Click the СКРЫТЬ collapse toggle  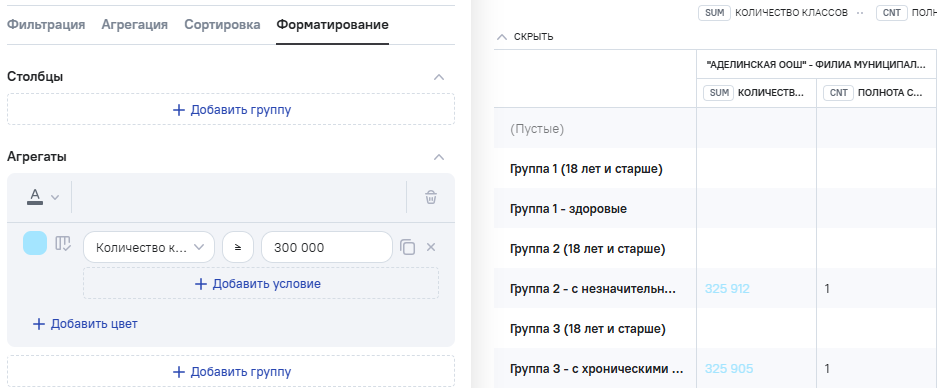[x=525, y=37]
